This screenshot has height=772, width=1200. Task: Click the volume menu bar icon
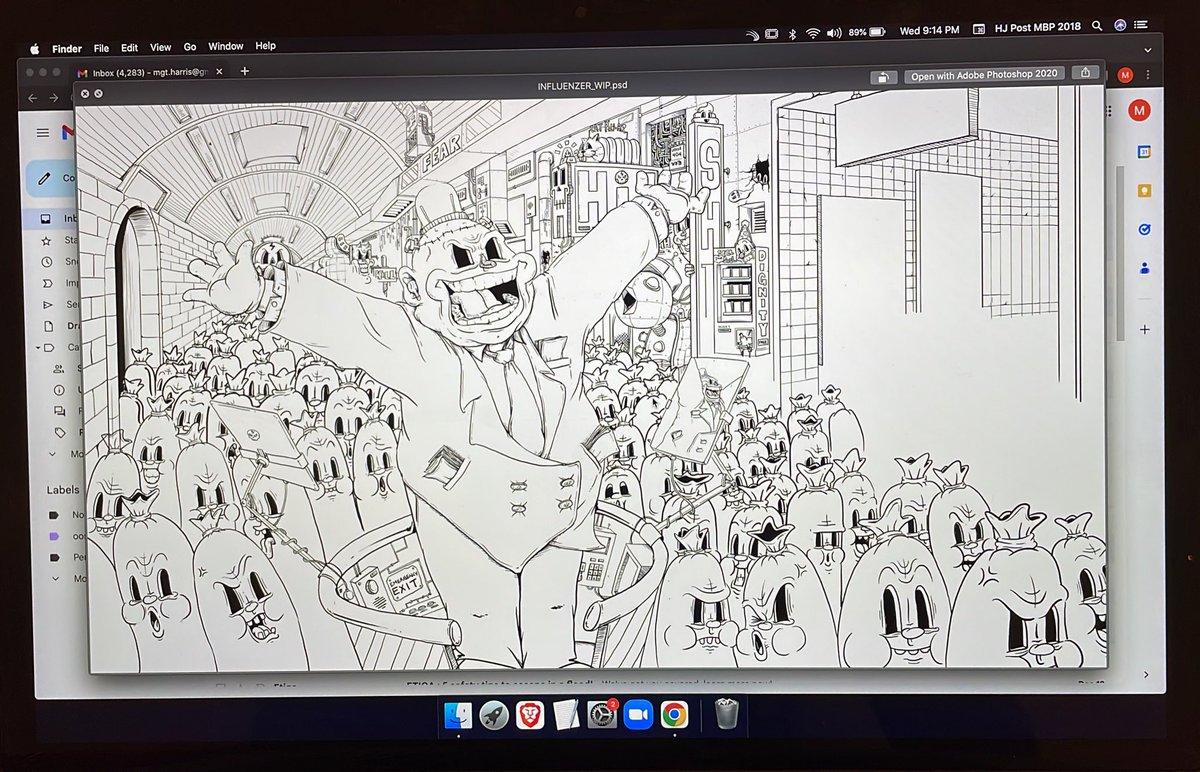[834, 32]
